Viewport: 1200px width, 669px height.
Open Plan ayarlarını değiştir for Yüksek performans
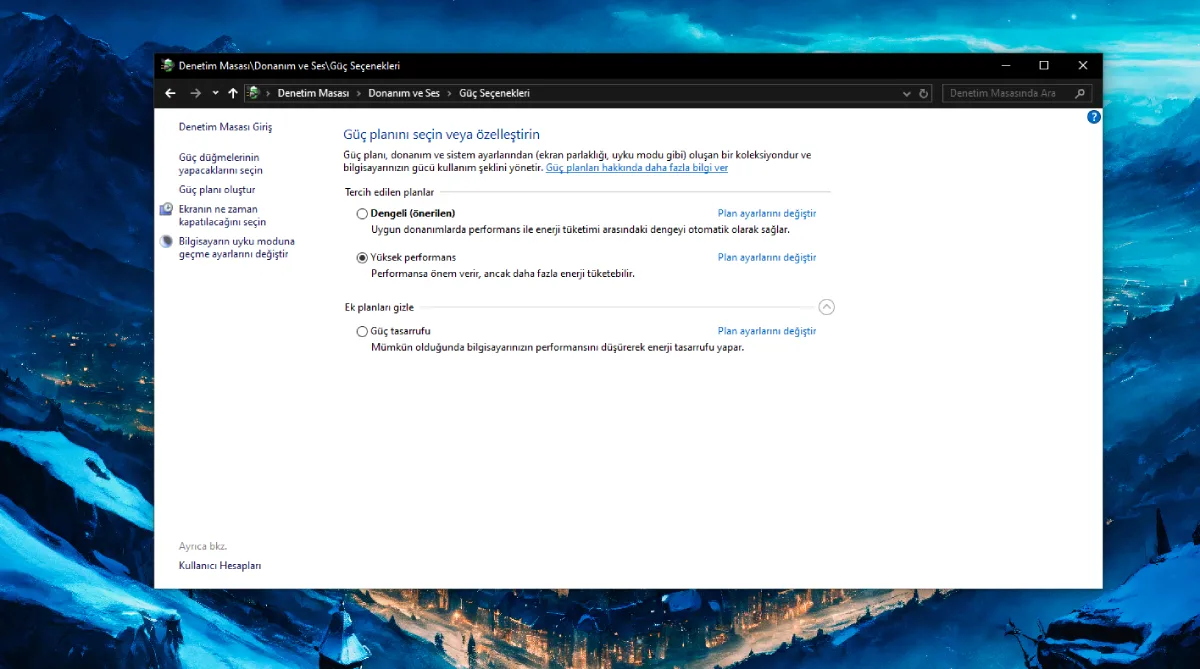point(766,258)
